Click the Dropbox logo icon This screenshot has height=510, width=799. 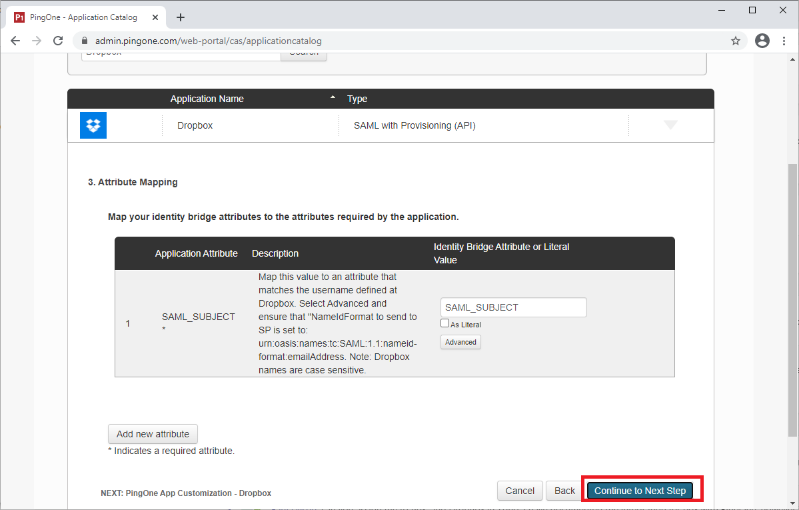tap(93, 125)
